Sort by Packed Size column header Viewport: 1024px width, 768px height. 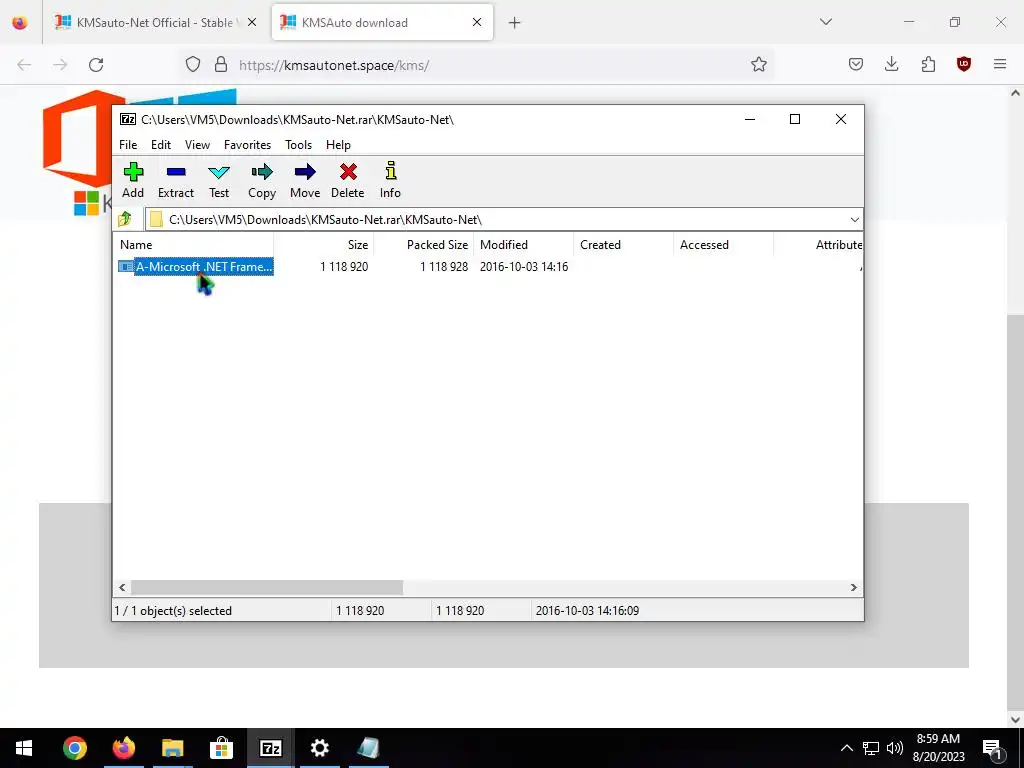coord(424,245)
